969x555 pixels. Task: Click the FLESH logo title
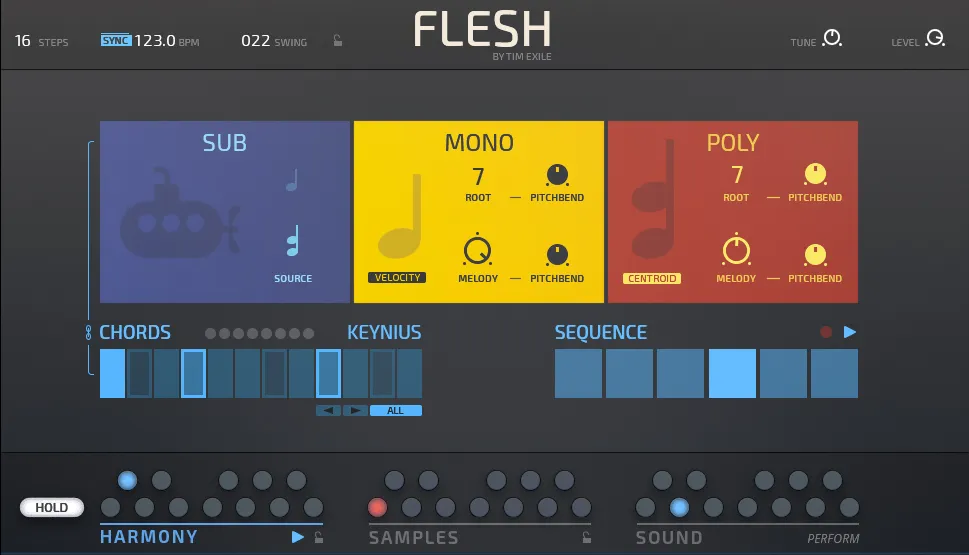pyautogui.click(x=482, y=29)
